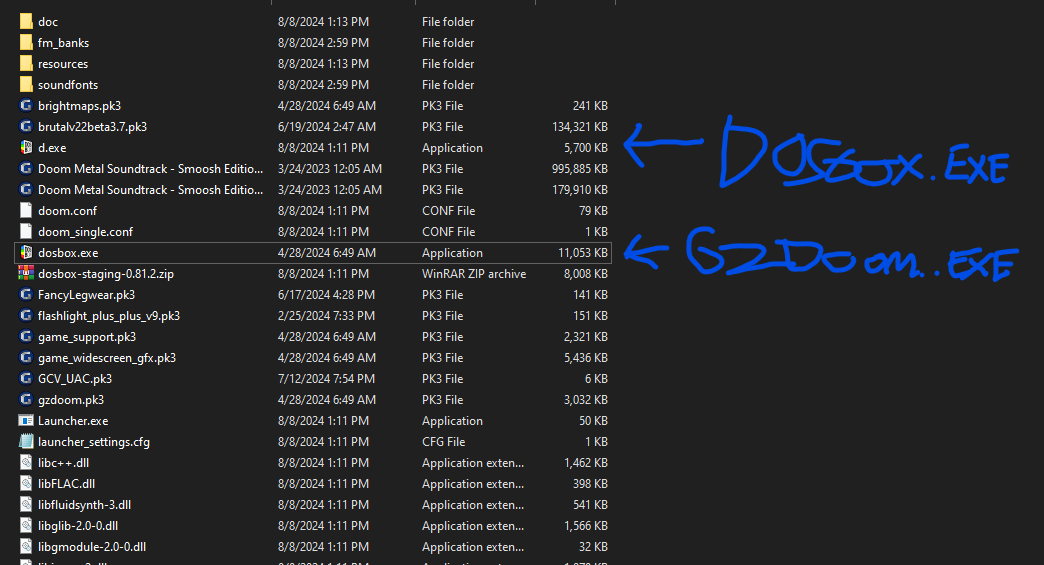
Task: Click the resources folder icon
Action: pos(26,64)
